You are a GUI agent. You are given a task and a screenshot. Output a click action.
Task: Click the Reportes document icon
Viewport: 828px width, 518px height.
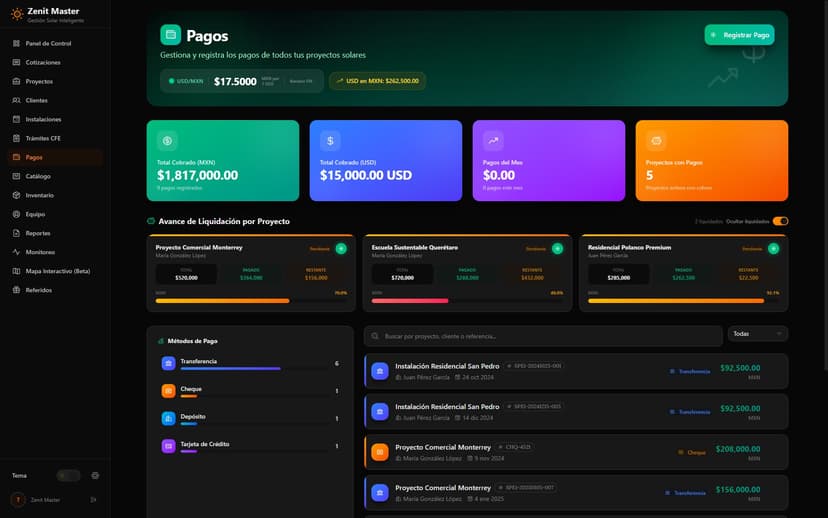pyautogui.click(x=16, y=233)
